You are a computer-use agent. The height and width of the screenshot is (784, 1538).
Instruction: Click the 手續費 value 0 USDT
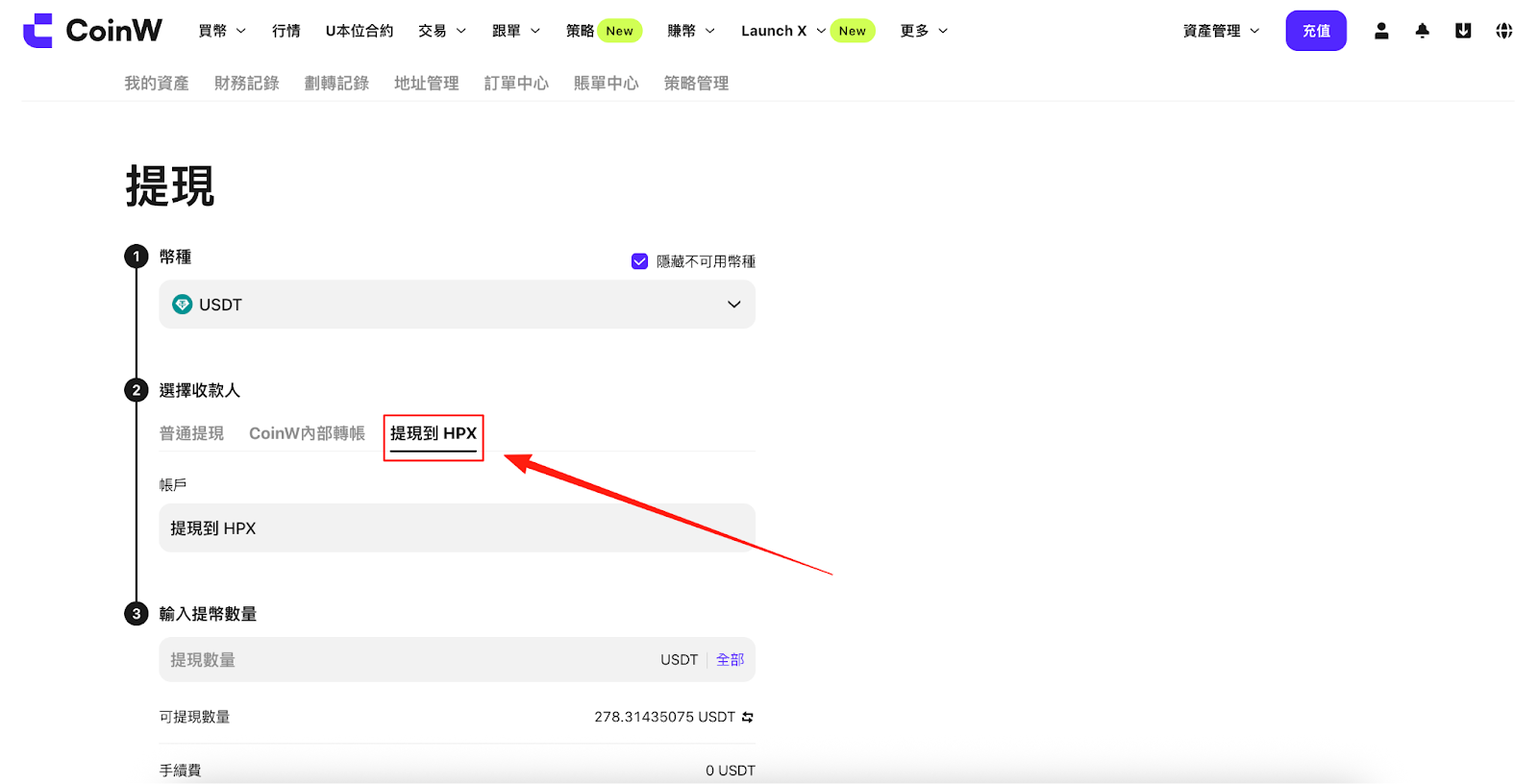click(x=731, y=771)
